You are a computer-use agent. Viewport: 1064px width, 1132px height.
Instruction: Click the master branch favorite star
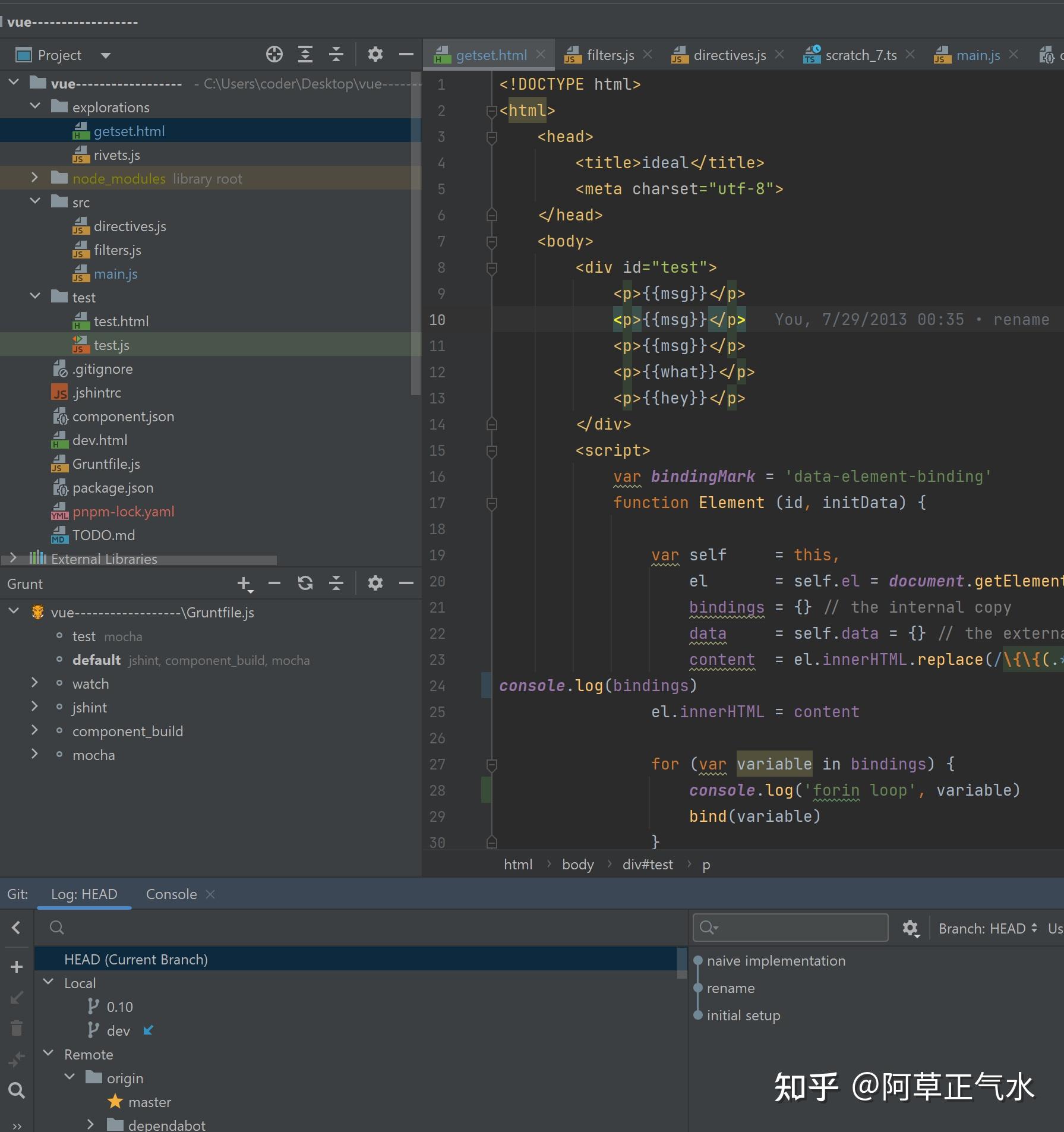[115, 1102]
